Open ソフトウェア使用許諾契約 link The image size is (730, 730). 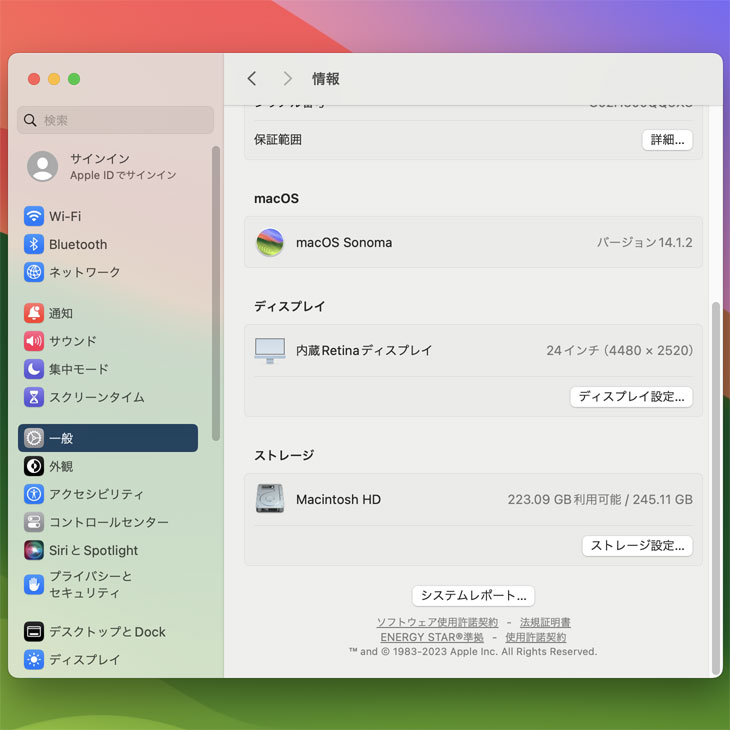[437, 622]
